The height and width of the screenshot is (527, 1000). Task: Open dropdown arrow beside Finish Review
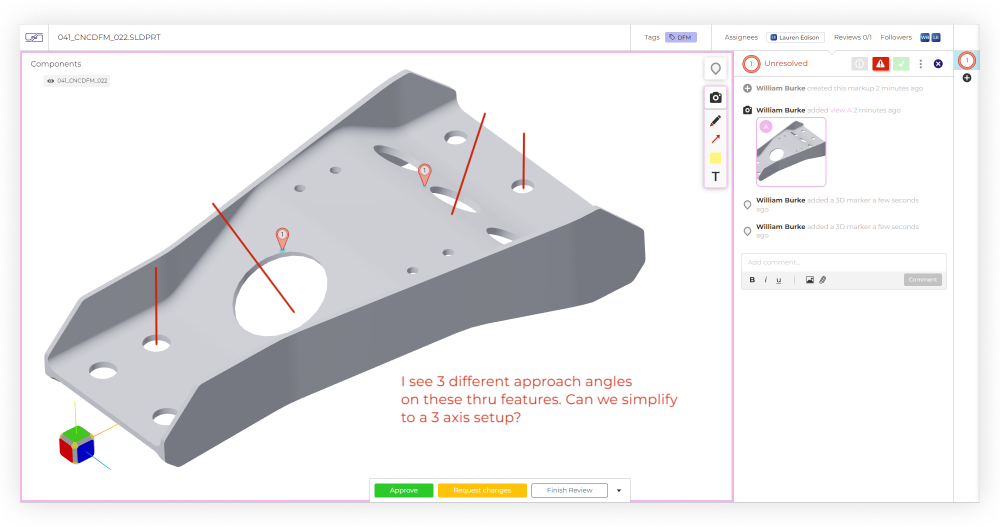pyautogui.click(x=619, y=490)
